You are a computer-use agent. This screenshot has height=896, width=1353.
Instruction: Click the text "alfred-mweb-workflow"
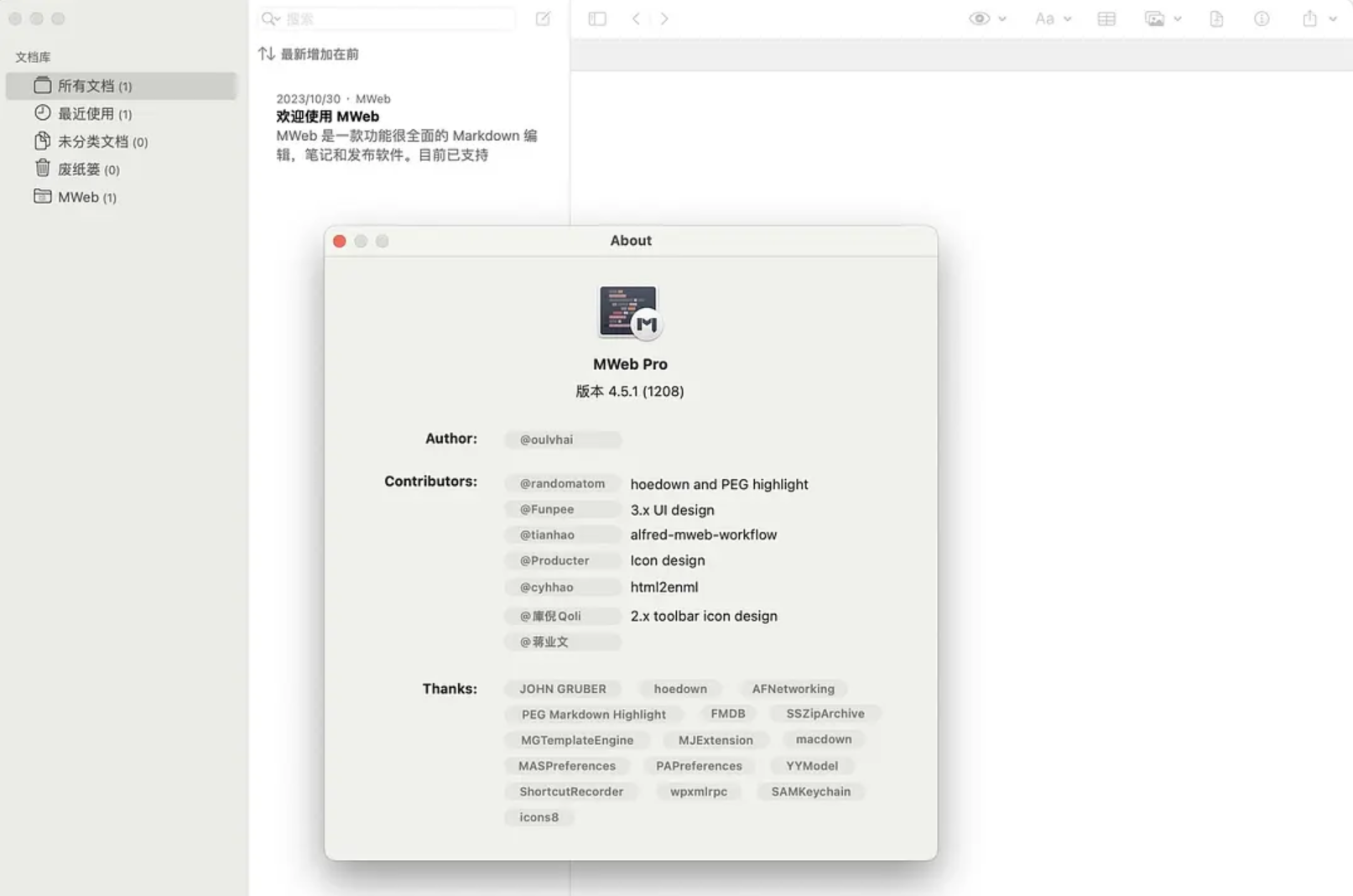tap(703, 534)
